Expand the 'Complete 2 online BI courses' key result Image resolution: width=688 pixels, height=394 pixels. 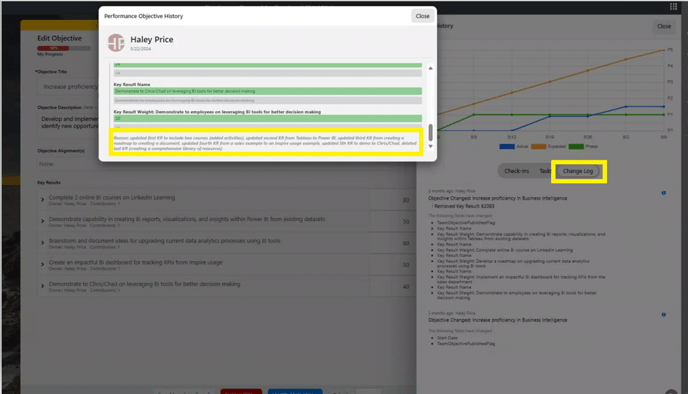(43, 200)
